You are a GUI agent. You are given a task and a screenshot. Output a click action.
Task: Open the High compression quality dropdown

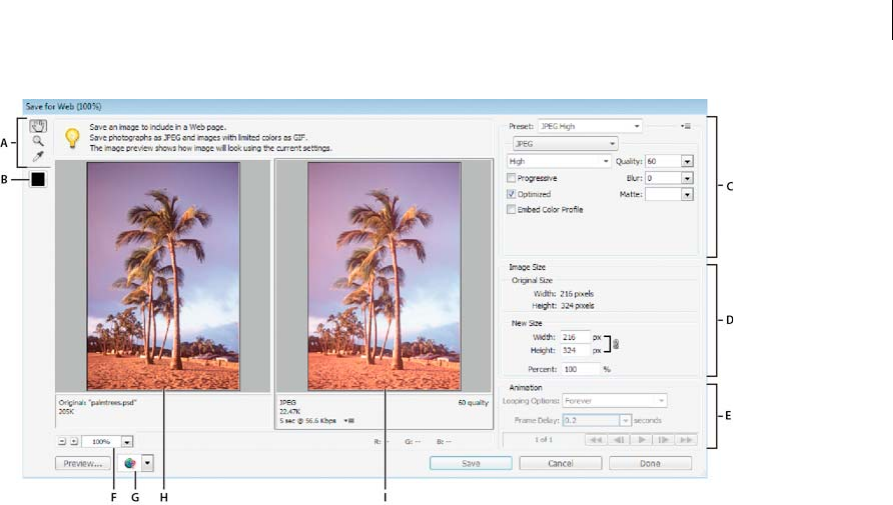tap(559, 161)
